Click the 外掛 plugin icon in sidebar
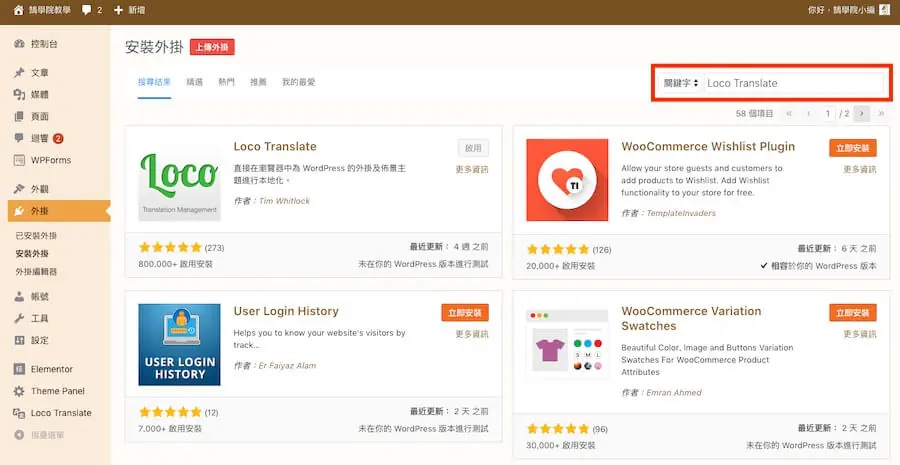The height and width of the screenshot is (465, 900). [19, 211]
